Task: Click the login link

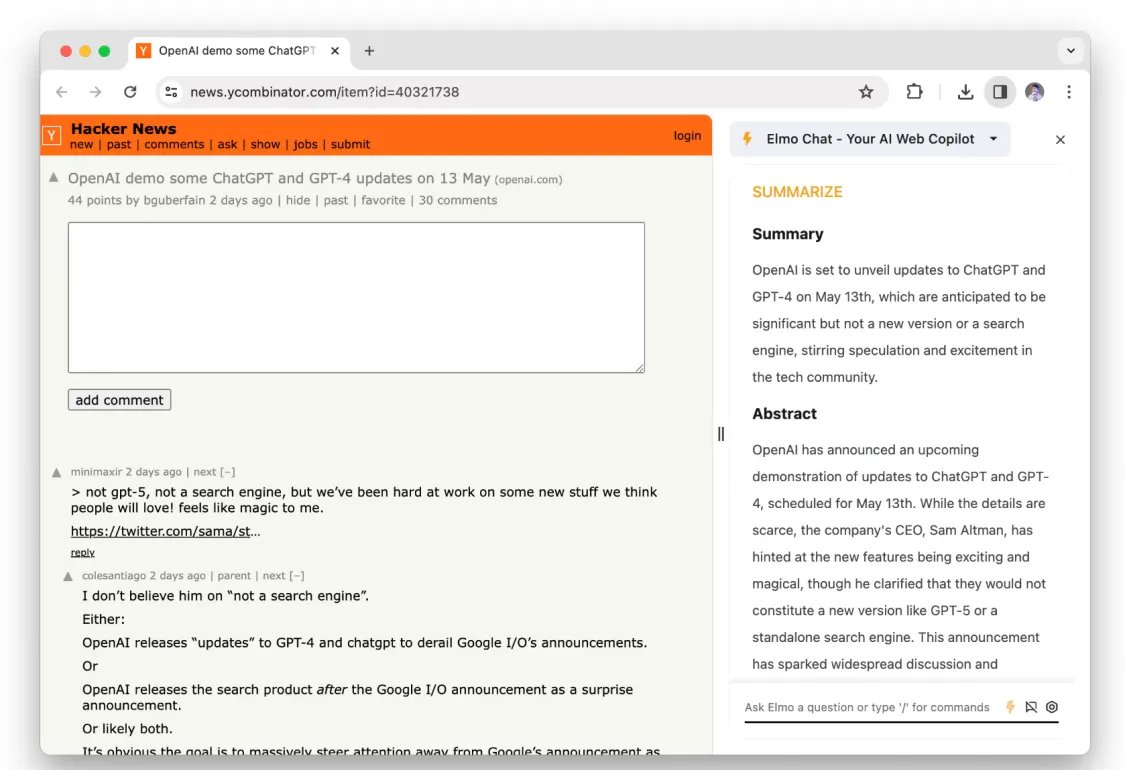Action: [x=687, y=136]
